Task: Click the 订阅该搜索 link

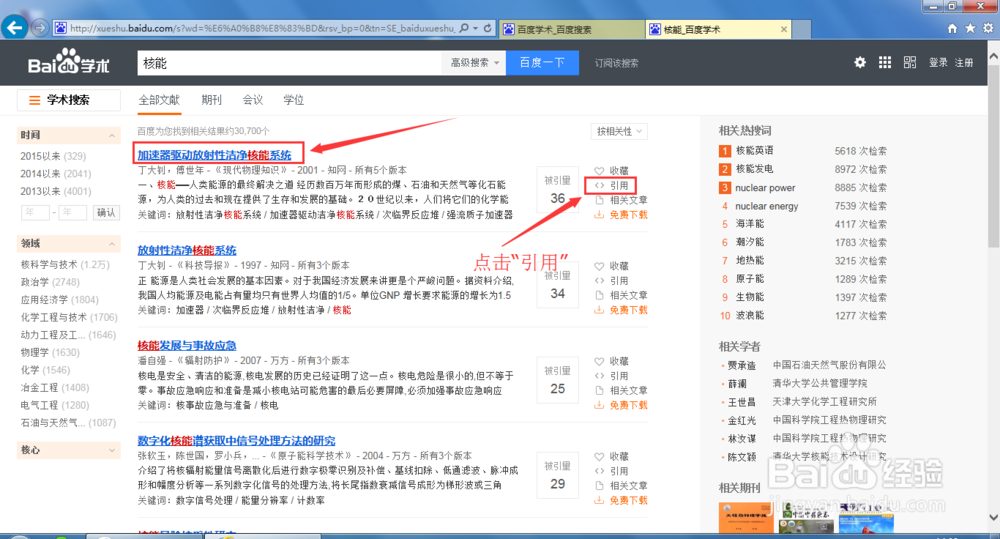Action: [x=616, y=63]
